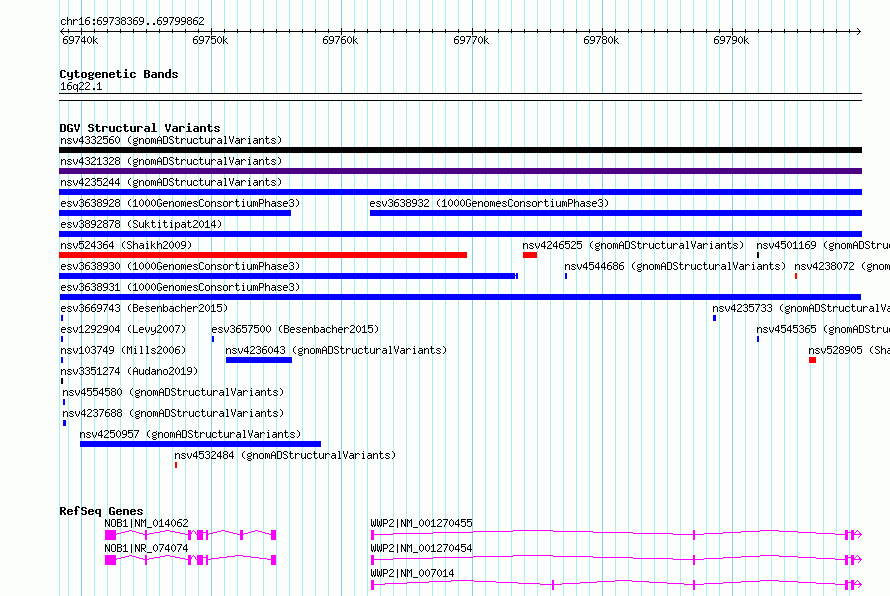The height and width of the screenshot is (596, 890).
Task: Click the nsv4501169 variant label
Action: coord(823,245)
